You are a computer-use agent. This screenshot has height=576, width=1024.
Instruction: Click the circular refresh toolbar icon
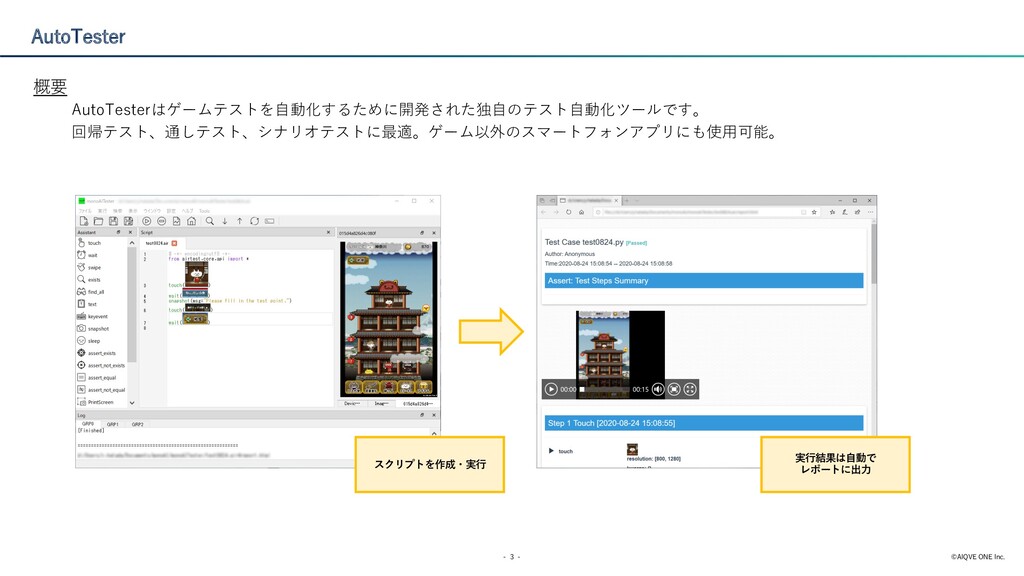tap(254, 221)
